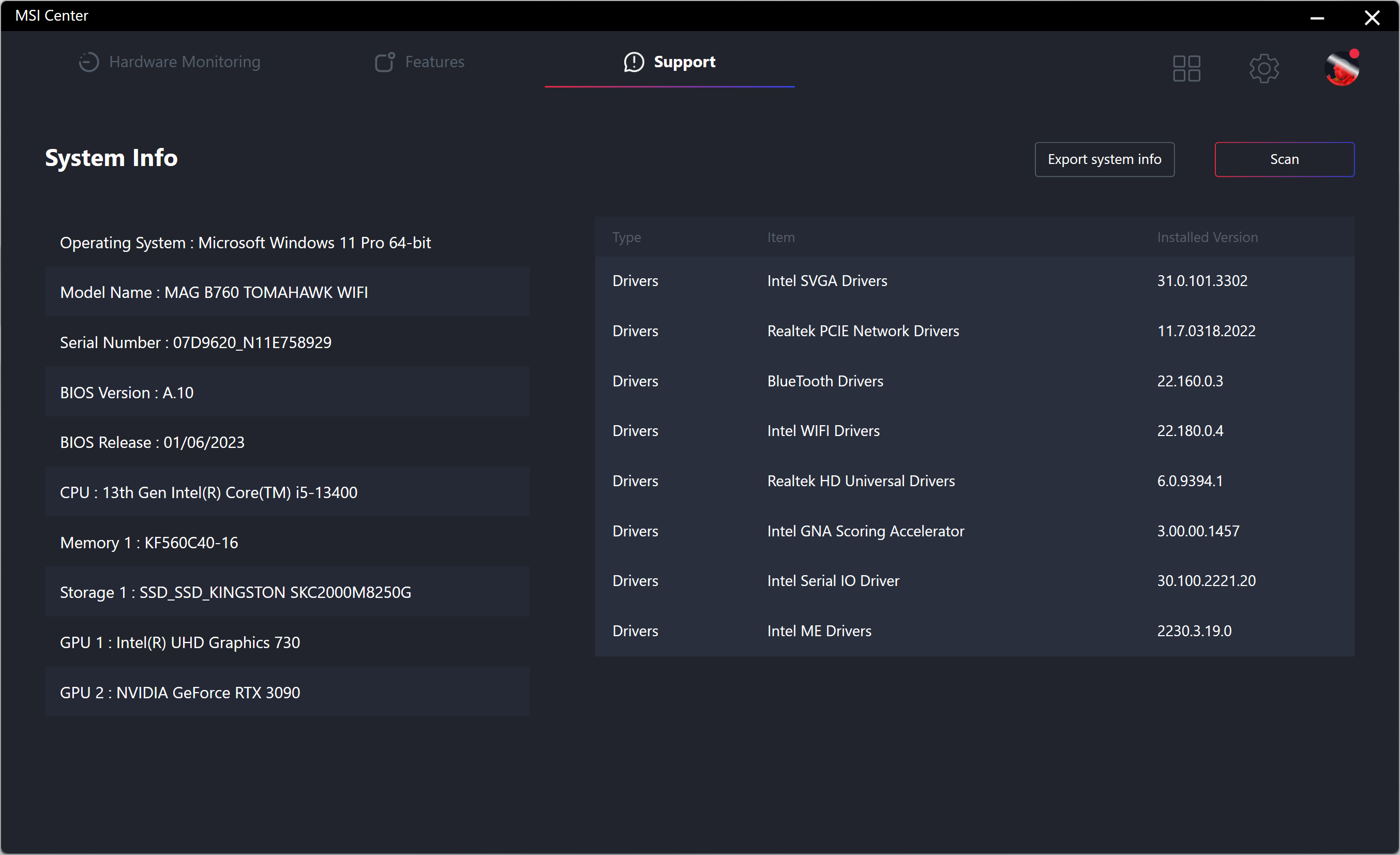This screenshot has height=855, width=1400.
Task: Close the MSI Center window
Action: [x=1372, y=18]
